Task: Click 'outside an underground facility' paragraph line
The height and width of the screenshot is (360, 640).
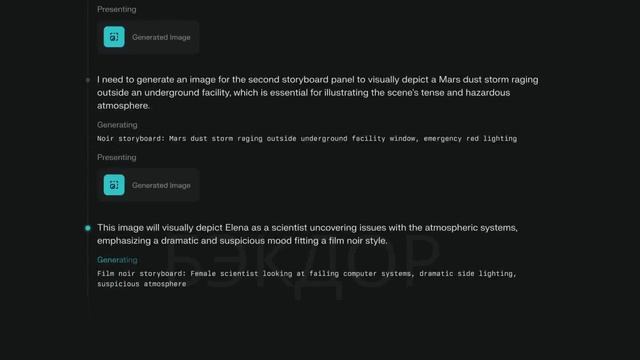Action: [x=304, y=93]
